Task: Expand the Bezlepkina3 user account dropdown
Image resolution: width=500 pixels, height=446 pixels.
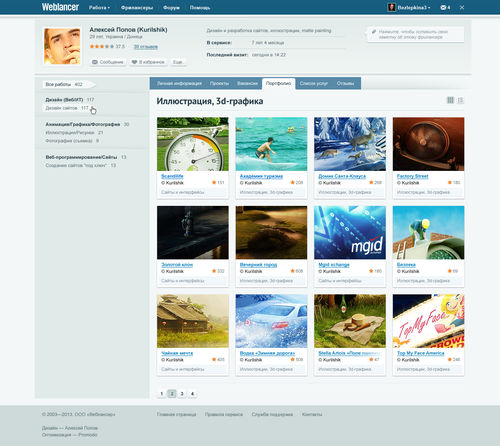Action: pyautogui.click(x=409, y=7)
